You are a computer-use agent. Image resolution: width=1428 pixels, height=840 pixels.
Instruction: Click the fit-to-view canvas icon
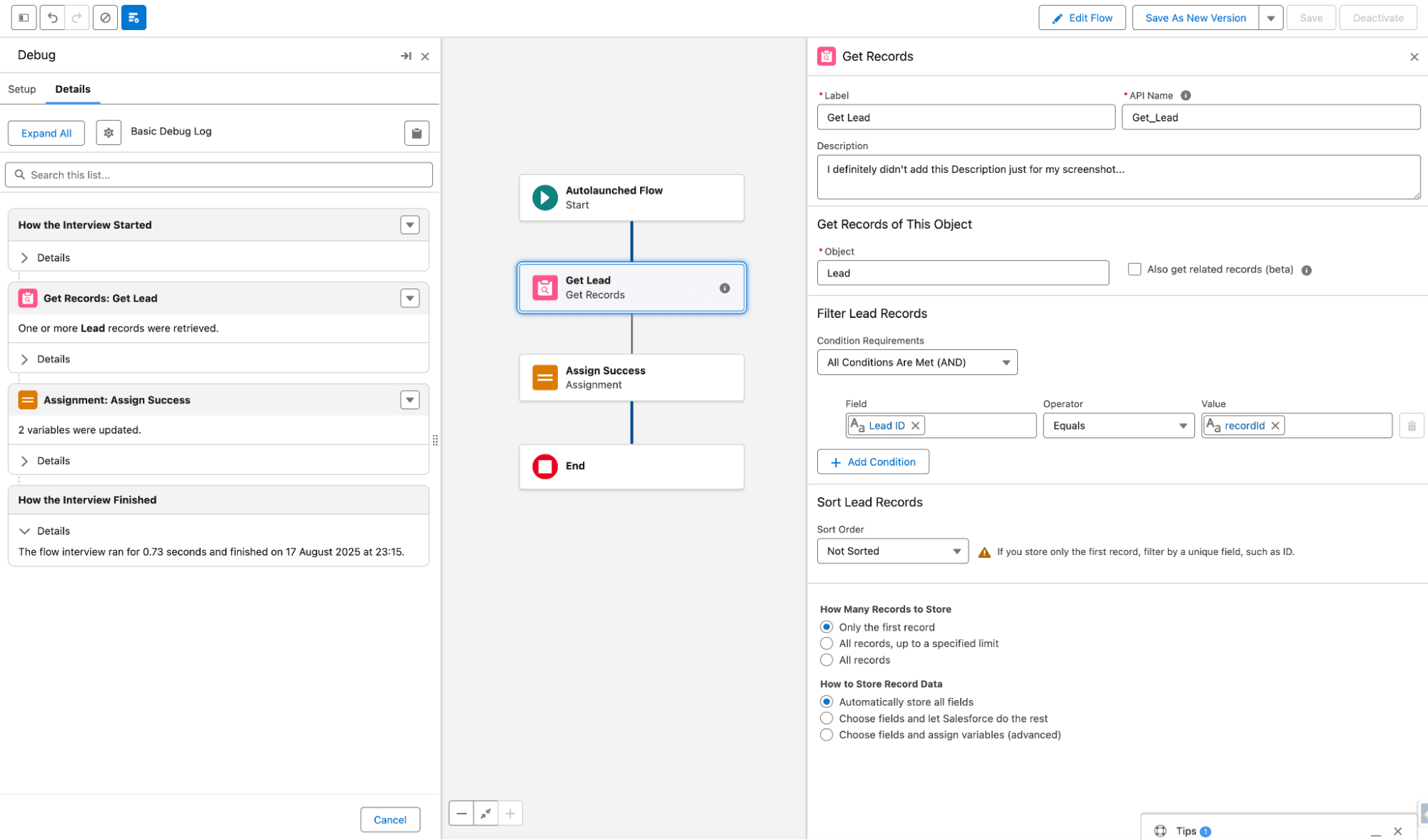click(486, 813)
